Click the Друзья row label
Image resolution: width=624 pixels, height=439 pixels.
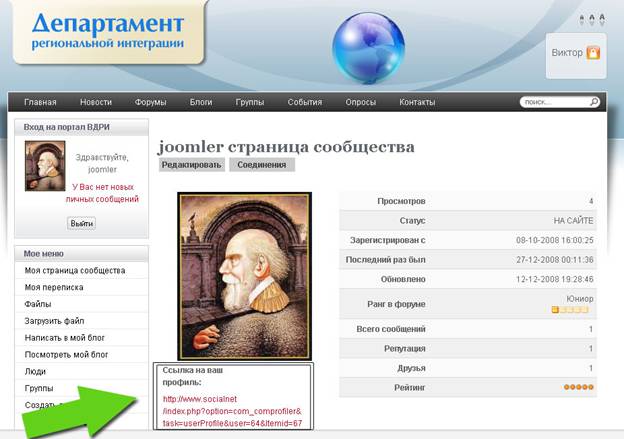point(411,368)
